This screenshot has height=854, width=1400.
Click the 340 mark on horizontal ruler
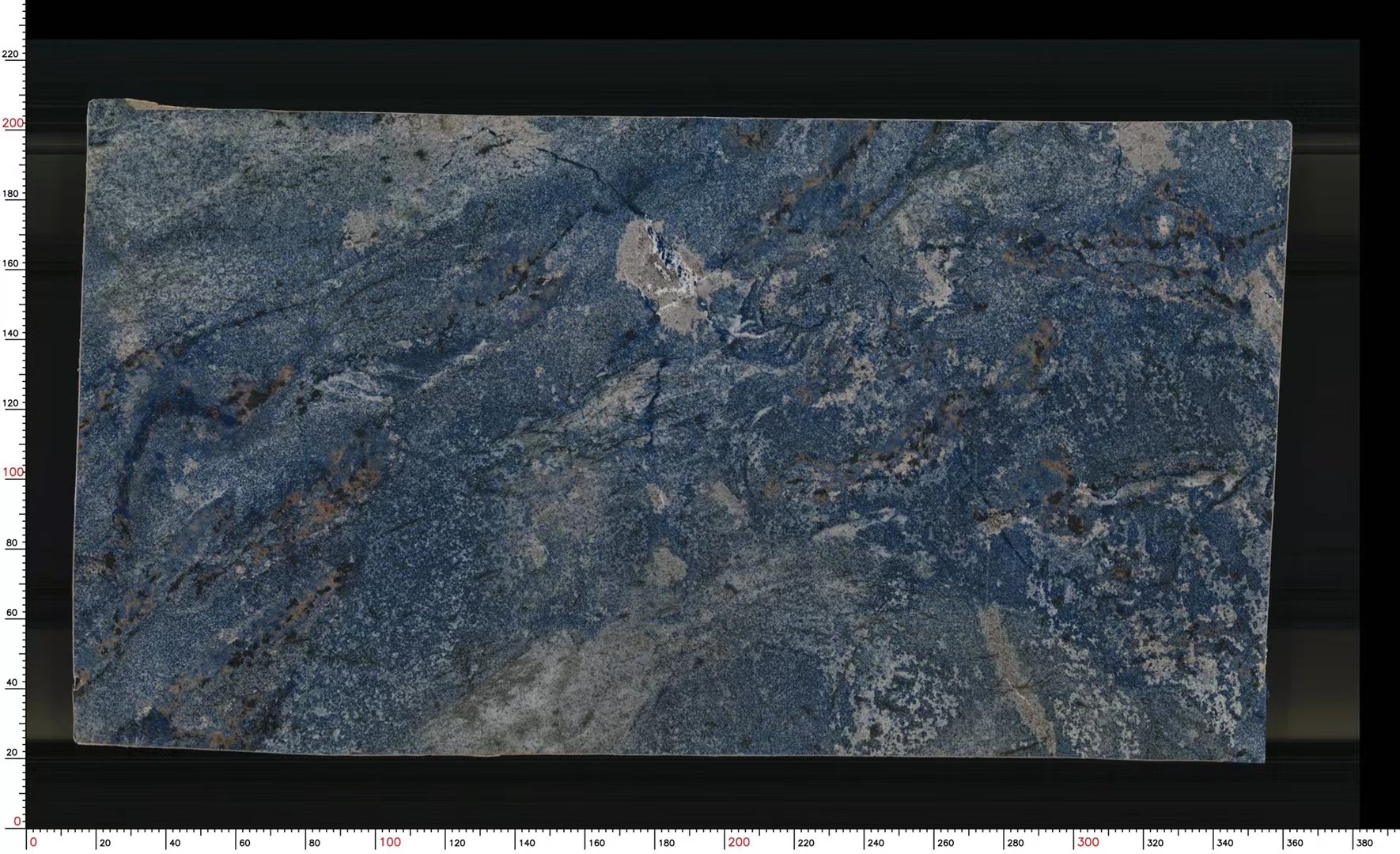(x=1225, y=843)
